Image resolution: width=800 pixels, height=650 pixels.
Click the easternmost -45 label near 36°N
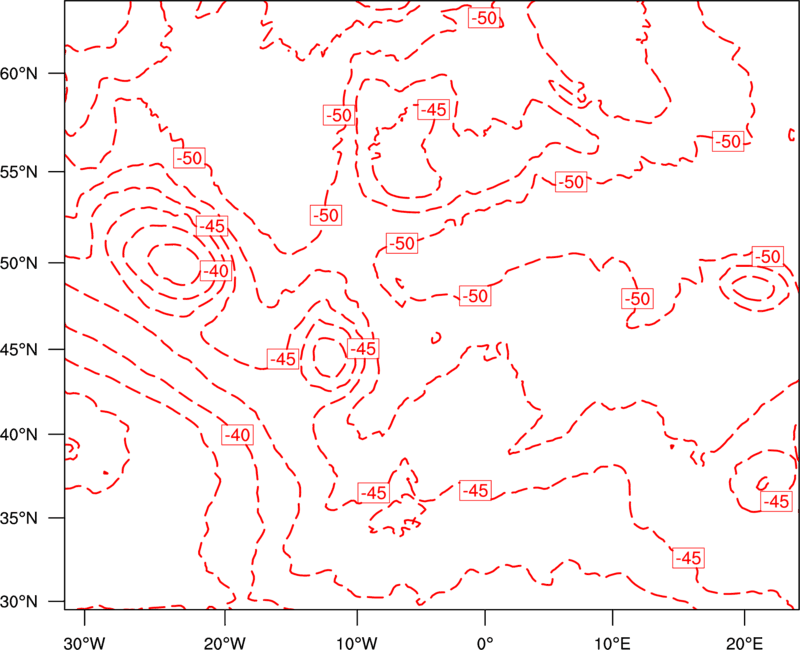click(777, 501)
